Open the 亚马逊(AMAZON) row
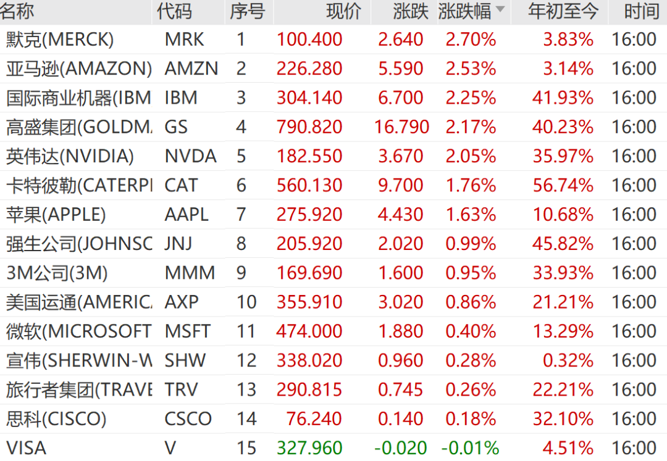Image resolution: width=667 pixels, height=461 pixels. coord(78,69)
